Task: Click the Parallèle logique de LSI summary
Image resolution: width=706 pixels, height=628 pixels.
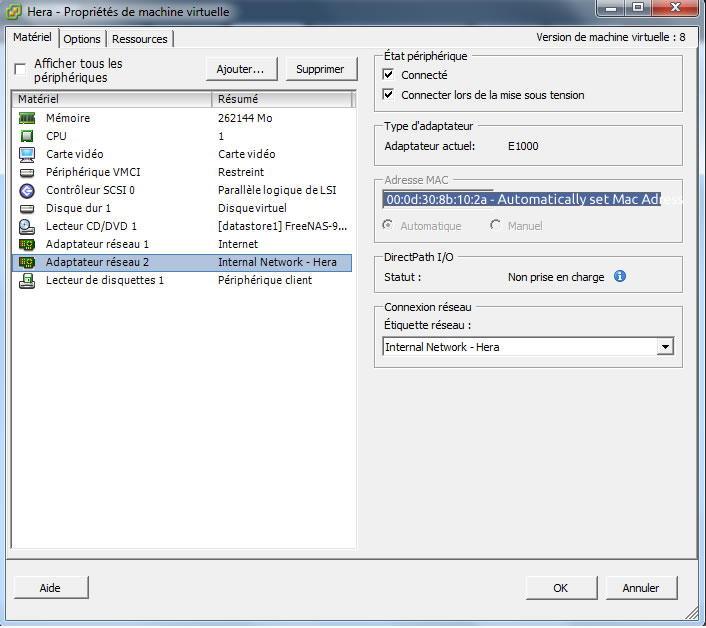Action: click(277, 190)
